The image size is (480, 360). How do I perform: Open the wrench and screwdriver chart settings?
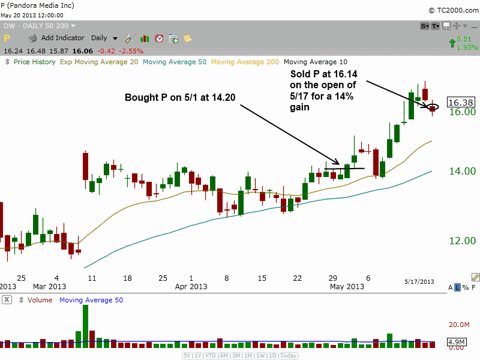[x=130, y=39]
